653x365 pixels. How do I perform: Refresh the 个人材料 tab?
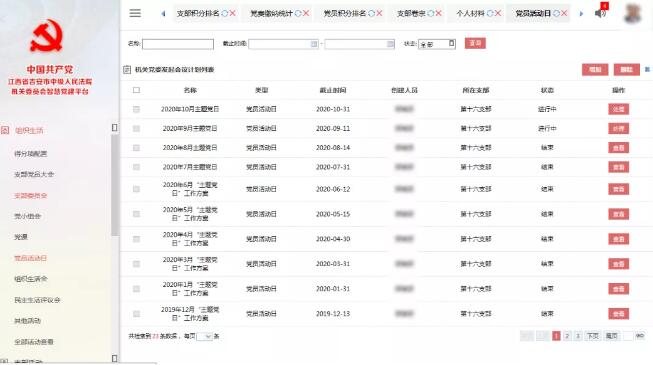(490, 13)
